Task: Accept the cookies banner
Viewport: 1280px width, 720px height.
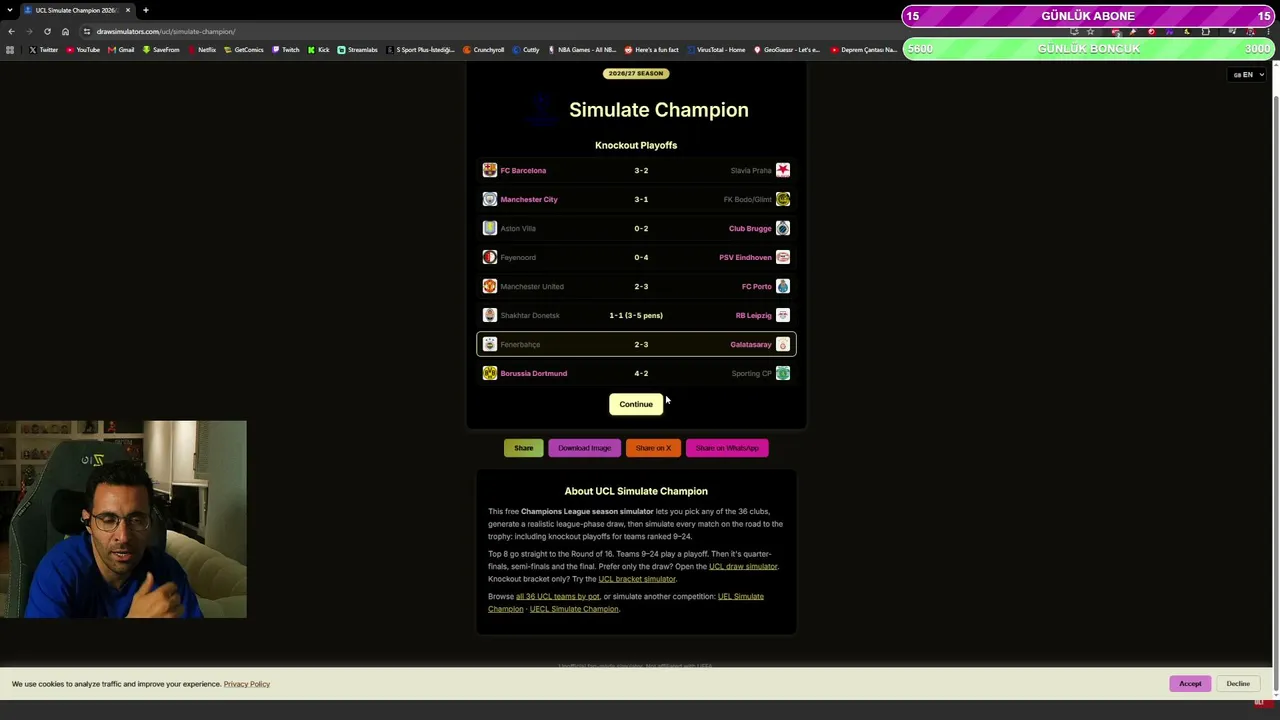Action: click(x=1190, y=684)
